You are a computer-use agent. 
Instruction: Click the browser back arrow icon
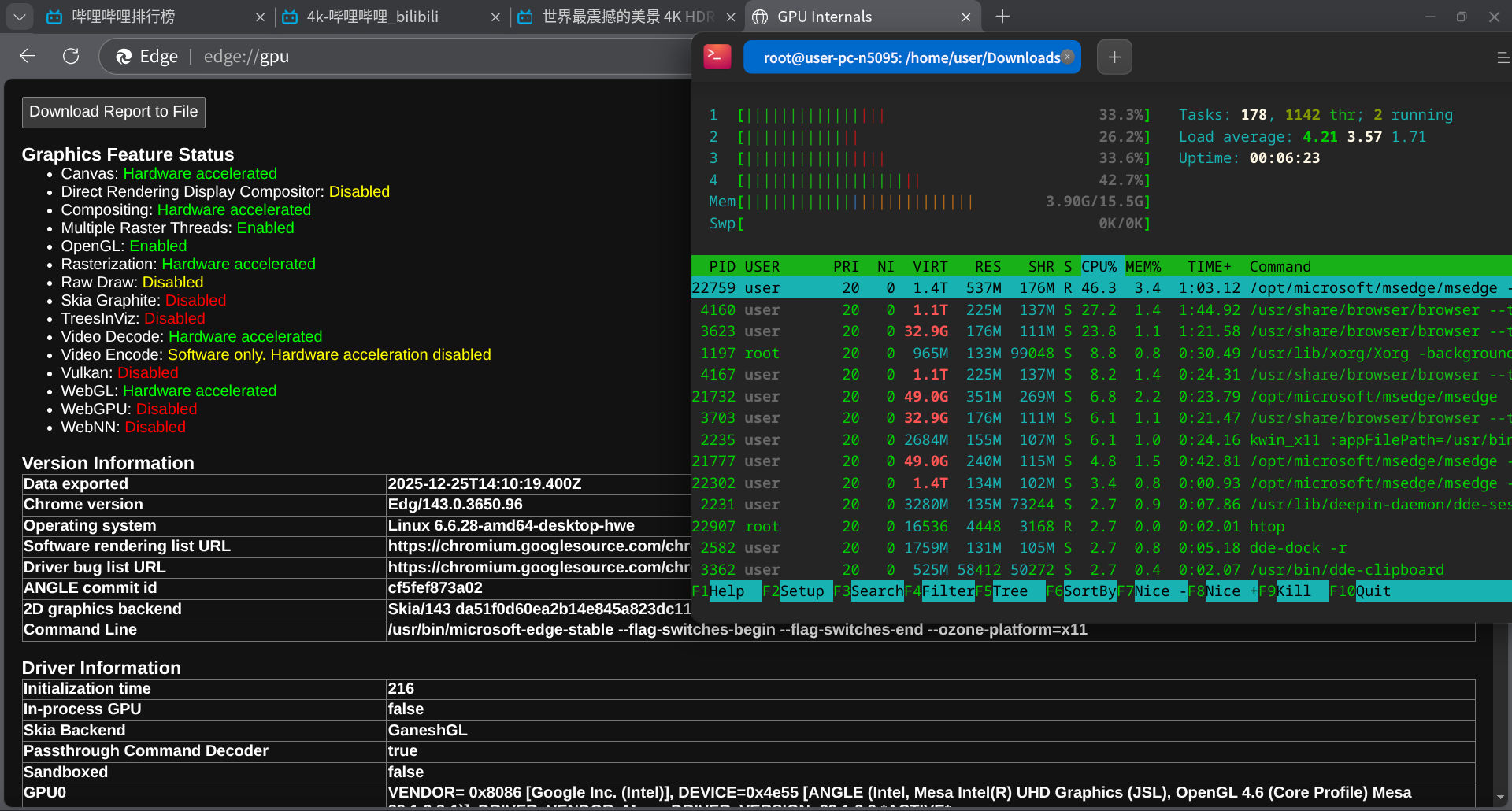pyautogui.click(x=28, y=56)
